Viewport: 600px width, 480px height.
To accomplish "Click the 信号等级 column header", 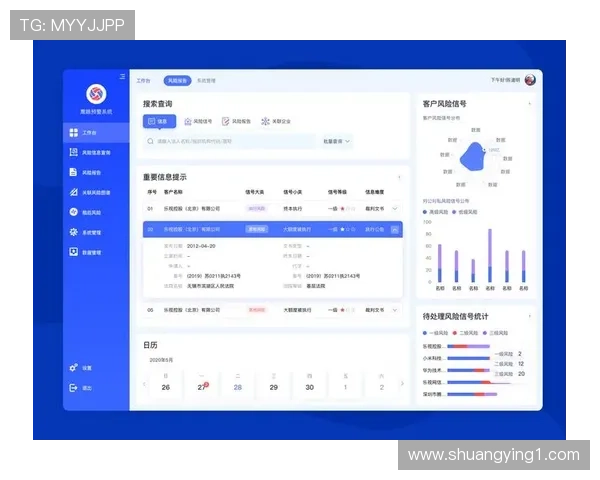I will click(x=337, y=192).
